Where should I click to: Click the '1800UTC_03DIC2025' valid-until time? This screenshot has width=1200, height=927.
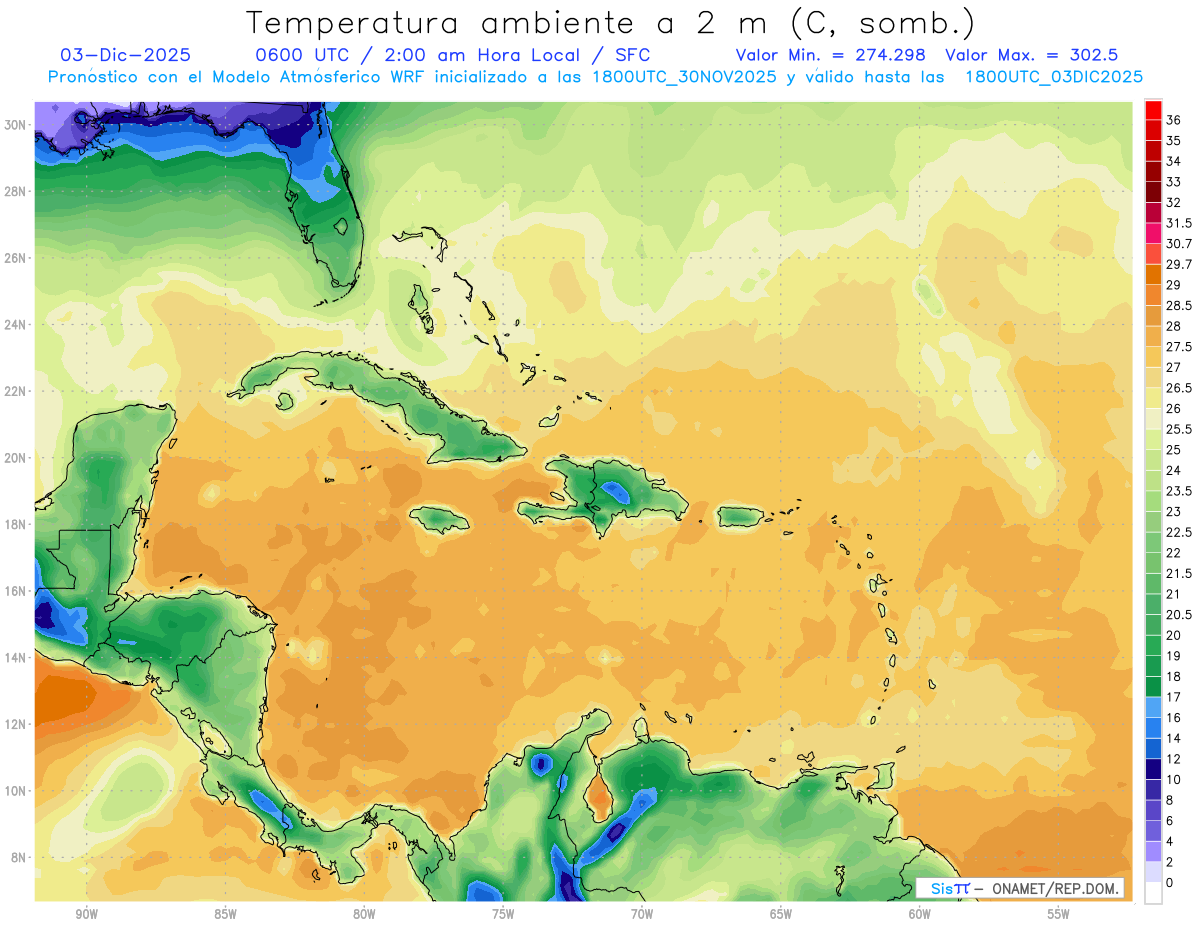pos(1055,76)
